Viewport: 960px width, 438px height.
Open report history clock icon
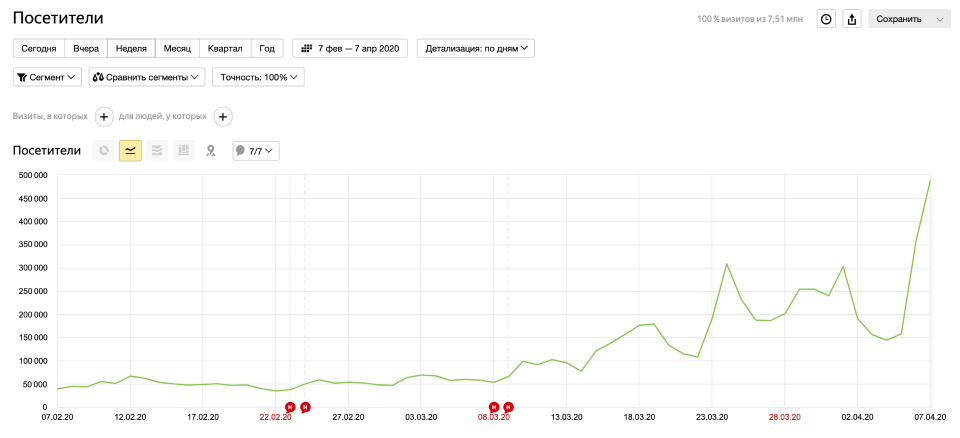[826, 19]
